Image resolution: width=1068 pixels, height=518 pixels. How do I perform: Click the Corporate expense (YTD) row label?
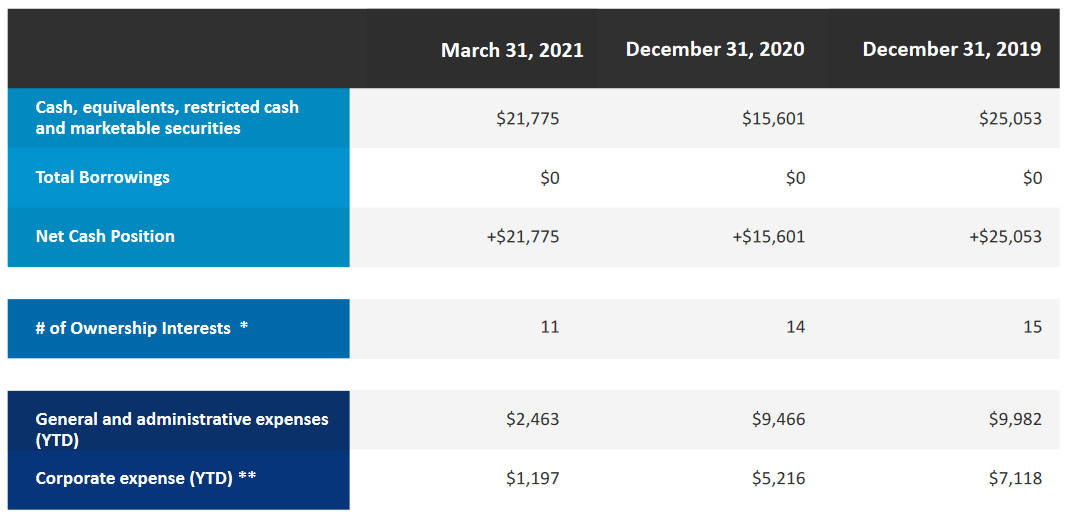tap(145, 478)
